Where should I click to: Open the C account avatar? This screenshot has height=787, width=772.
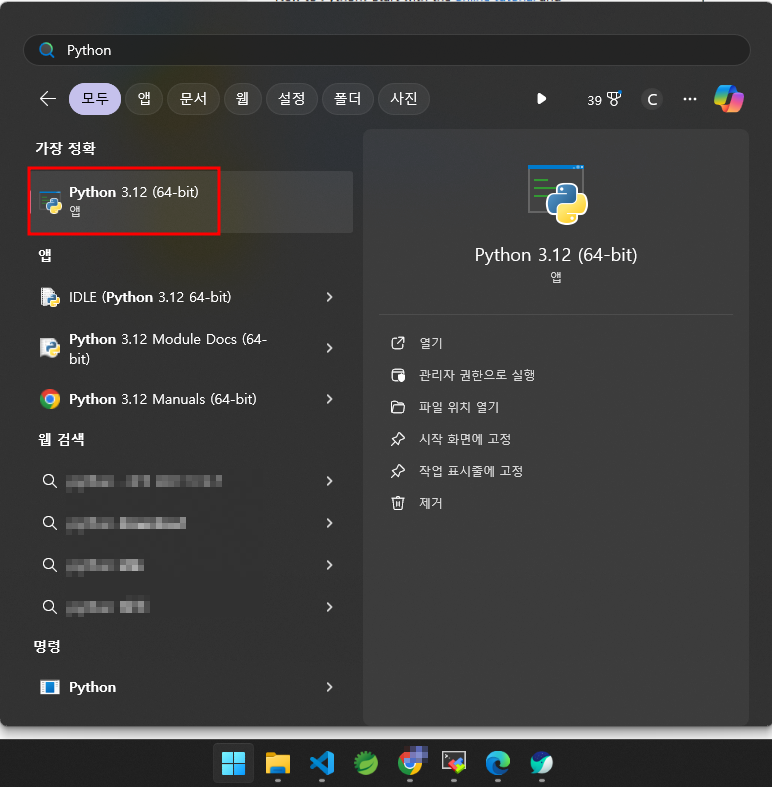[x=652, y=99]
